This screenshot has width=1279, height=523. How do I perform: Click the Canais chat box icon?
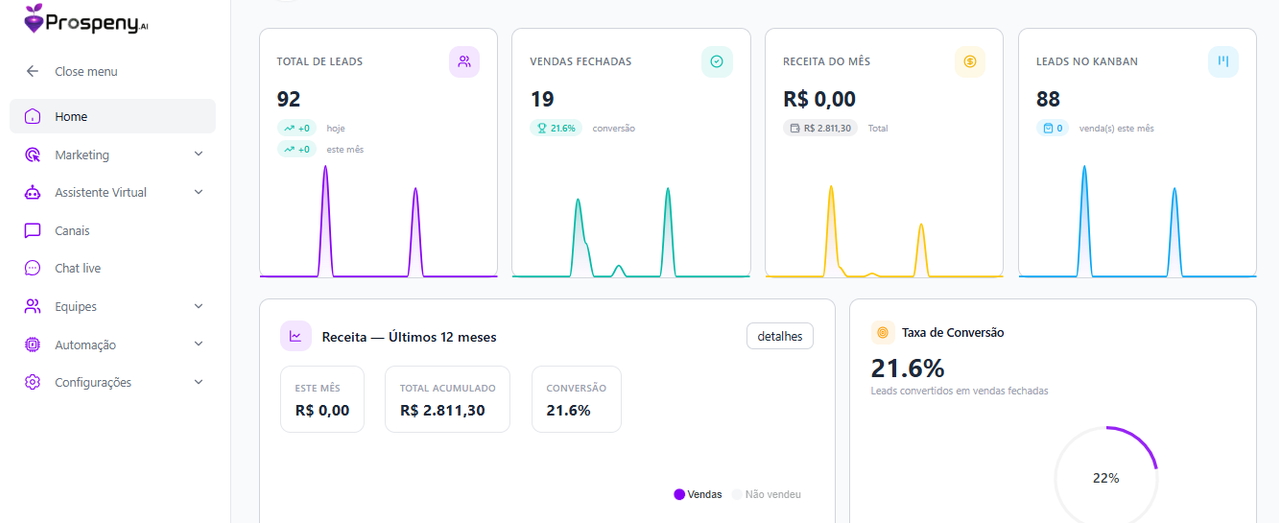[33, 230]
